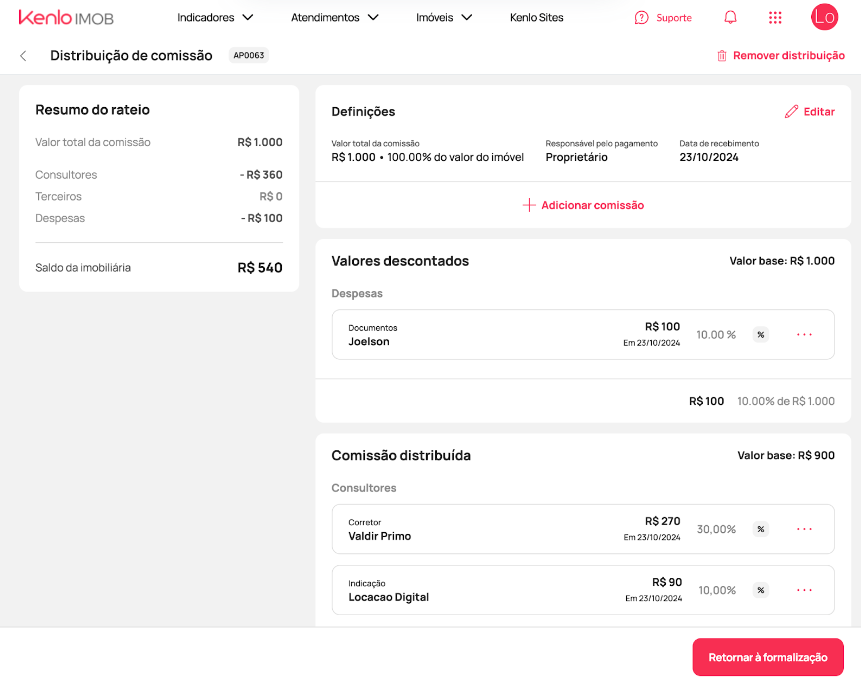861x687 pixels.
Task: Click Valor base: R$ 900 label
Action: [786, 455]
